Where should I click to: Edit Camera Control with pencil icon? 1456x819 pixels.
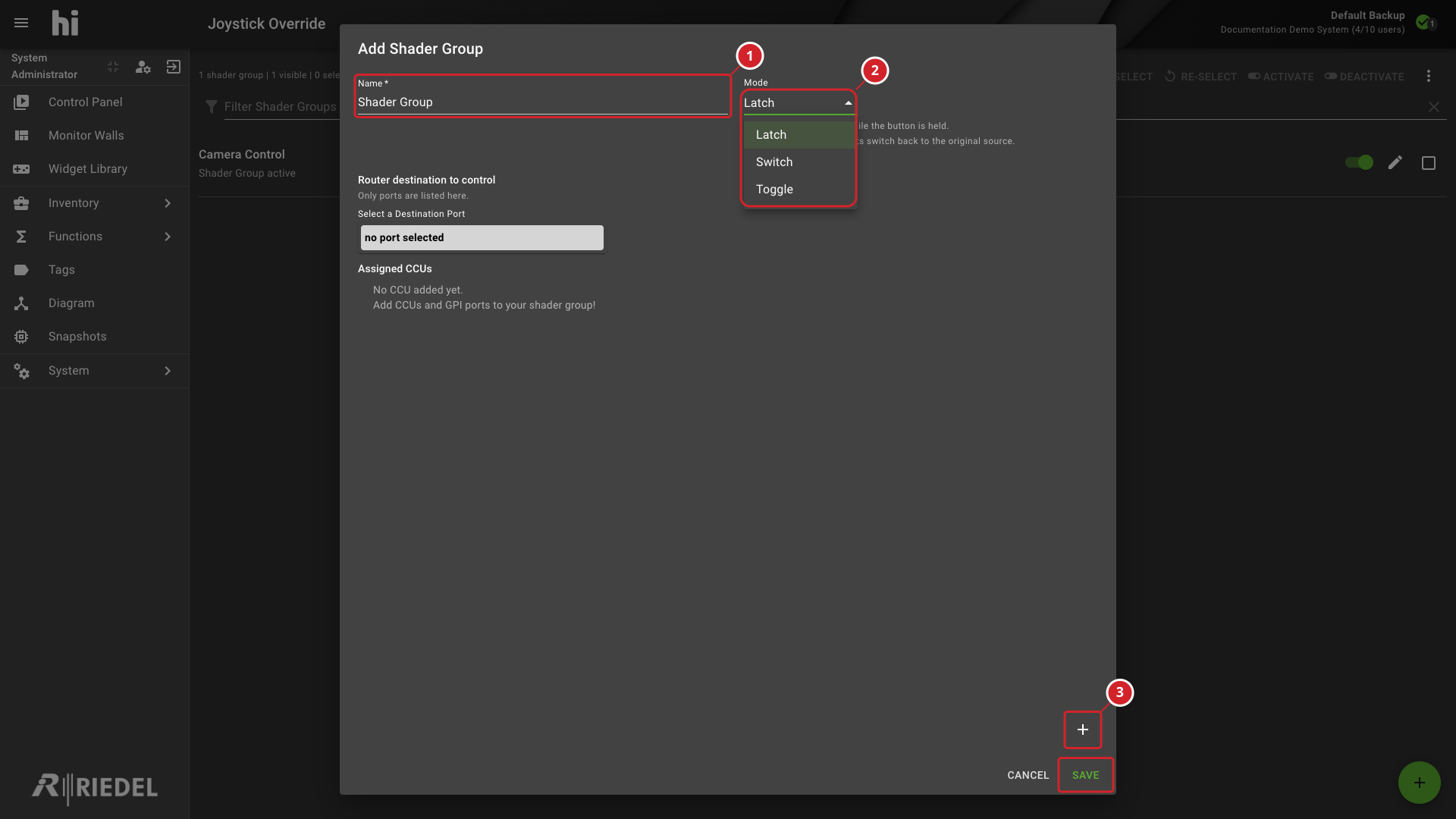[1395, 162]
